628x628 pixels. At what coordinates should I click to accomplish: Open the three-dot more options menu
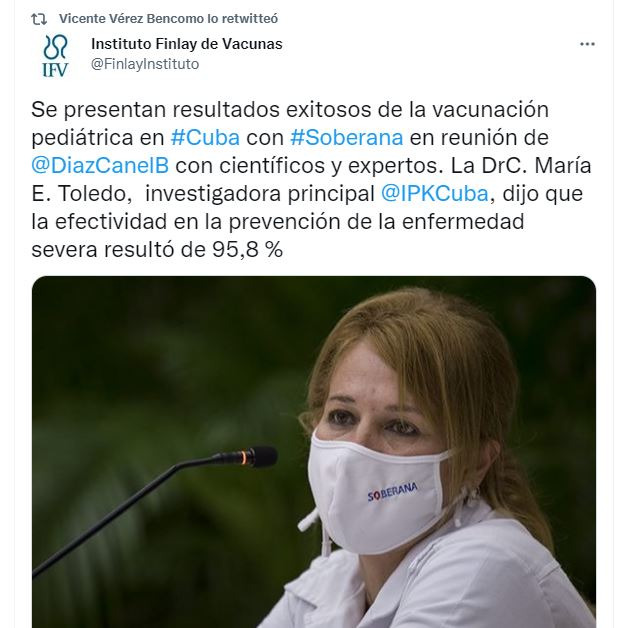587,44
